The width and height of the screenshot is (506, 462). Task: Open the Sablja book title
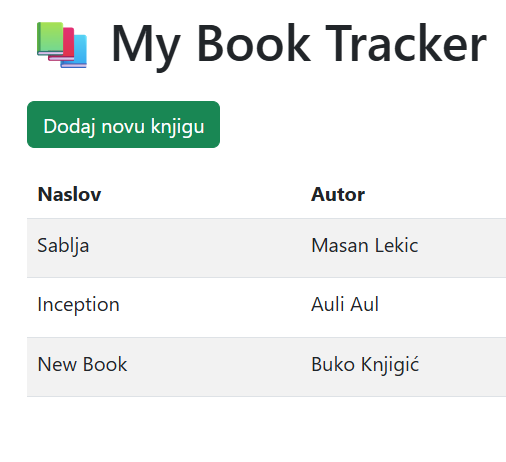coord(63,246)
